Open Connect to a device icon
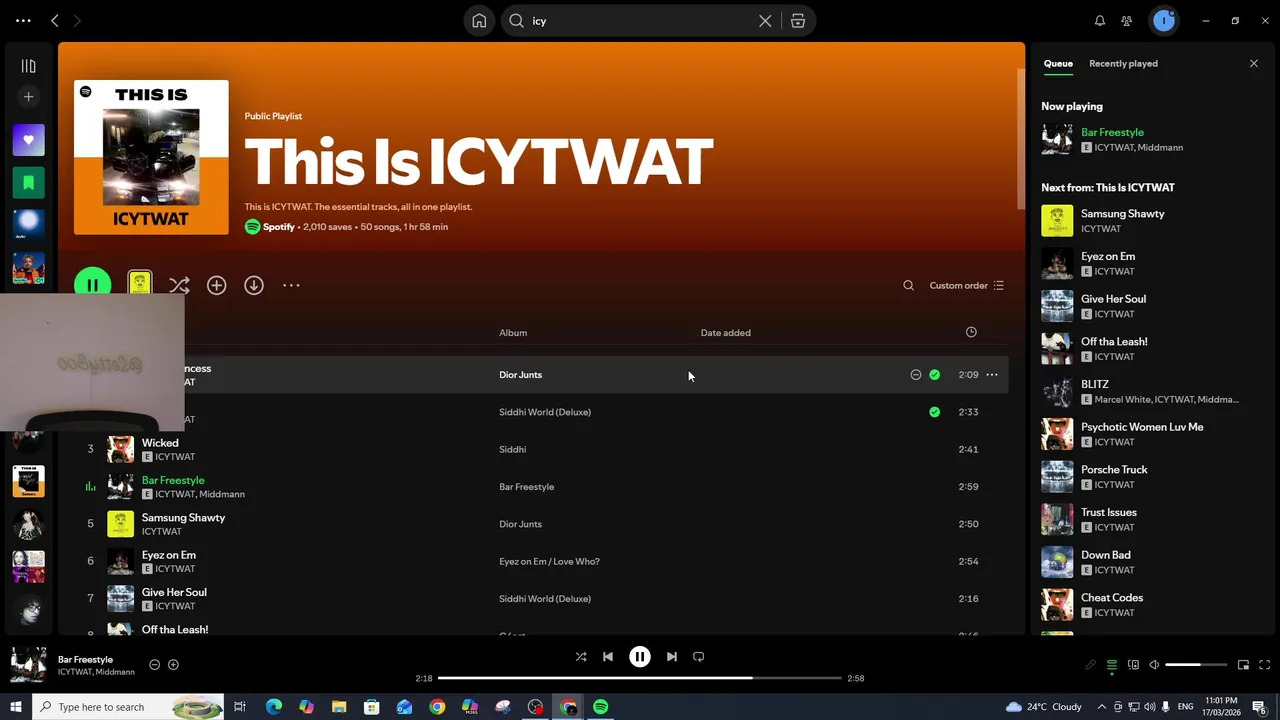This screenshot has width=1280, height=720. tap(1133, 665)
